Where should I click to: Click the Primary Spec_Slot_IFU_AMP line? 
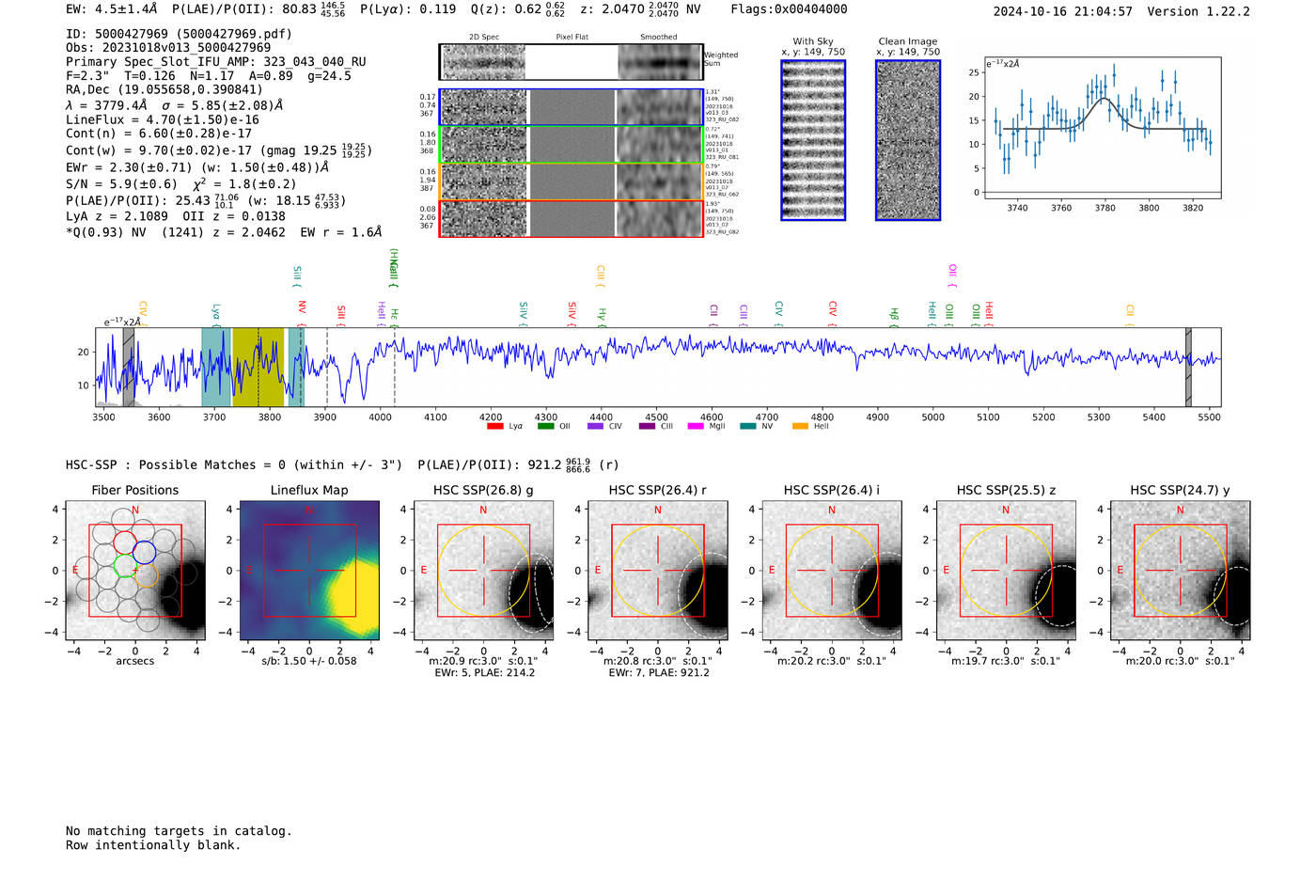click(216, 61)
